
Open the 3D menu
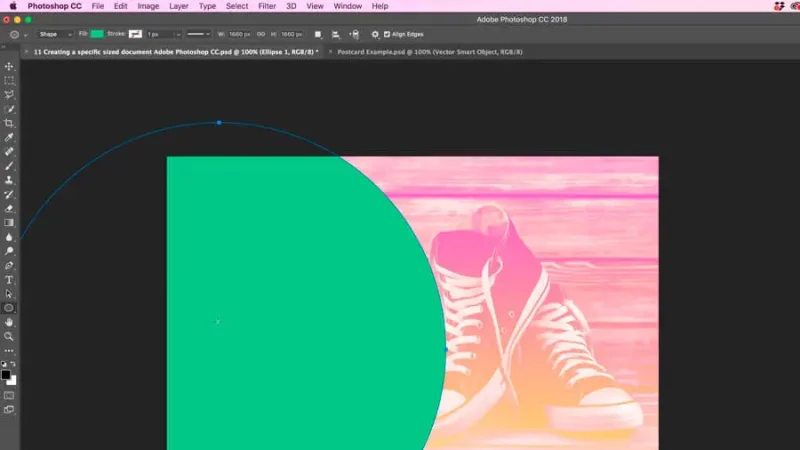(x=291, y=6)
